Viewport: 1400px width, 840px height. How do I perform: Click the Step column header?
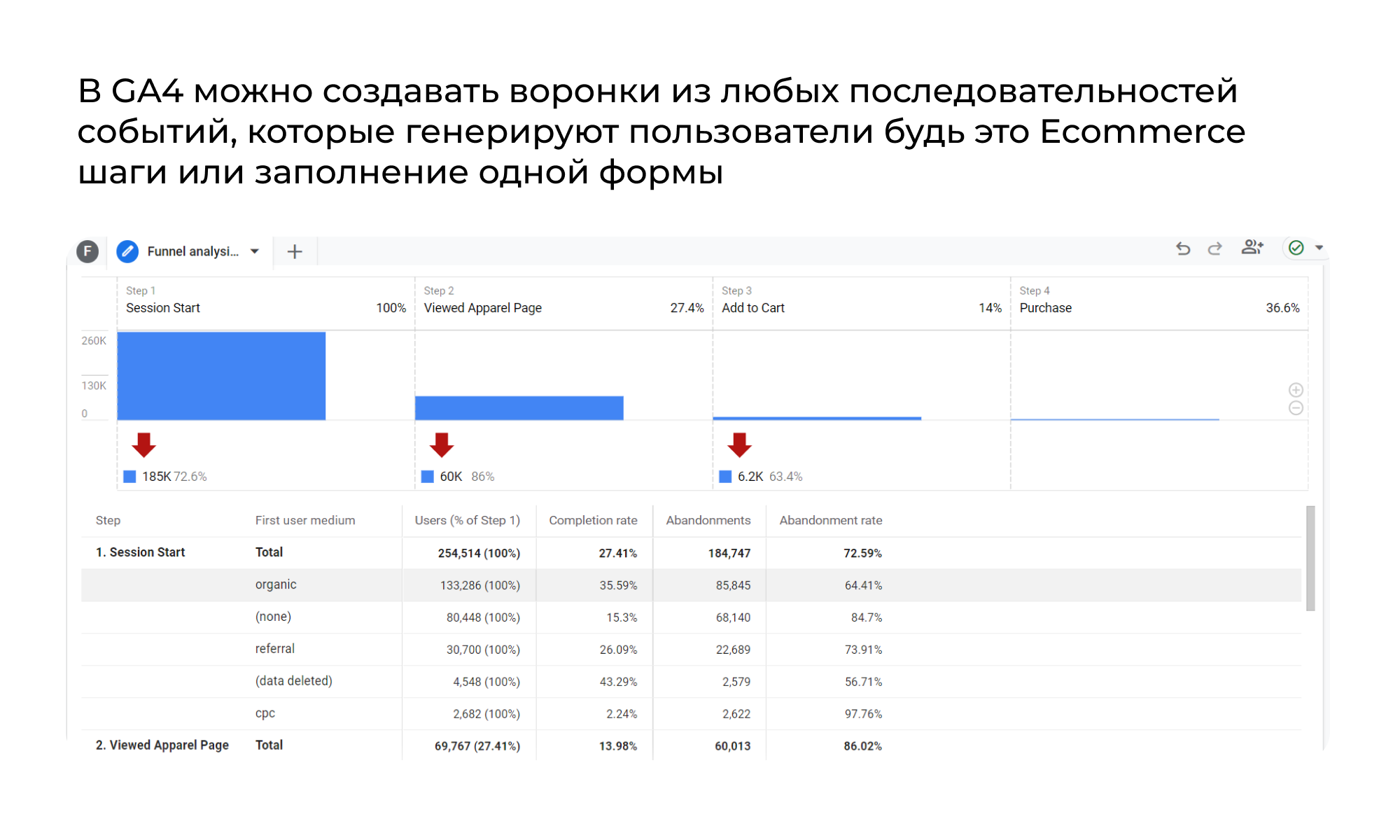click(x=108, y=520)
